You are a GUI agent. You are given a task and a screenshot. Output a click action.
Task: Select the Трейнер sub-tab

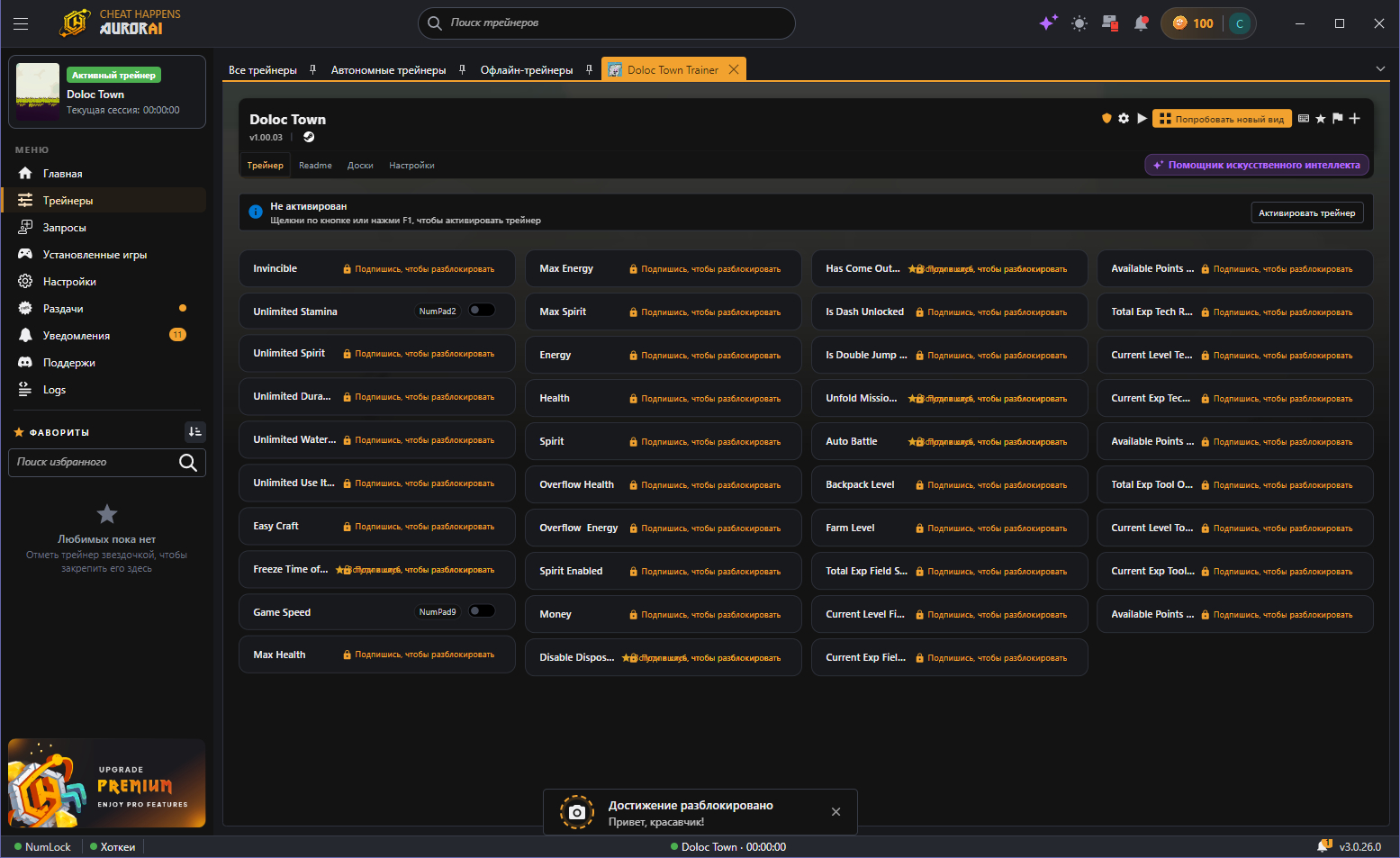coord(265,165)
